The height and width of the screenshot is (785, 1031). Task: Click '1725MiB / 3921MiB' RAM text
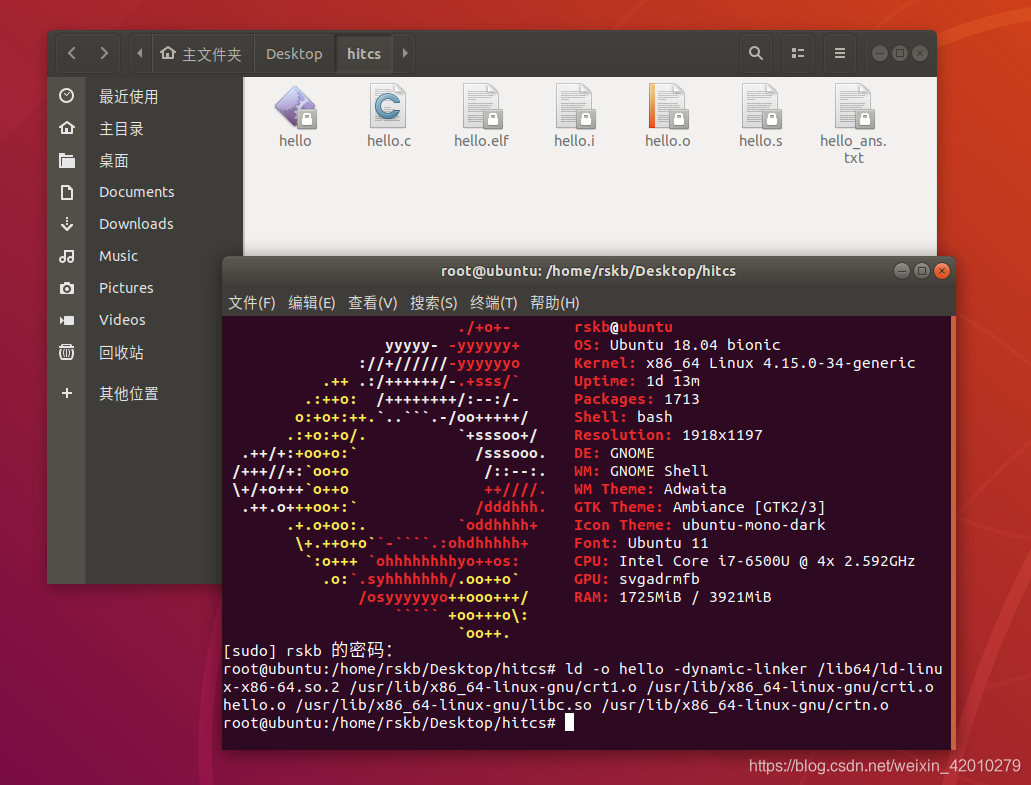695,598
